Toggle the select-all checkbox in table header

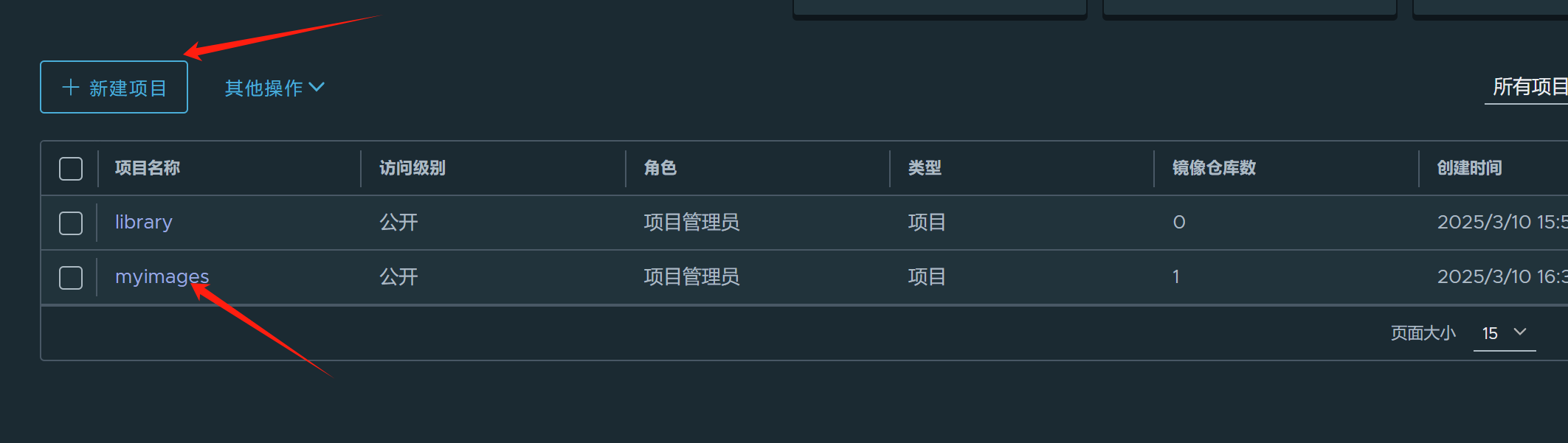(x=71, y=169)
